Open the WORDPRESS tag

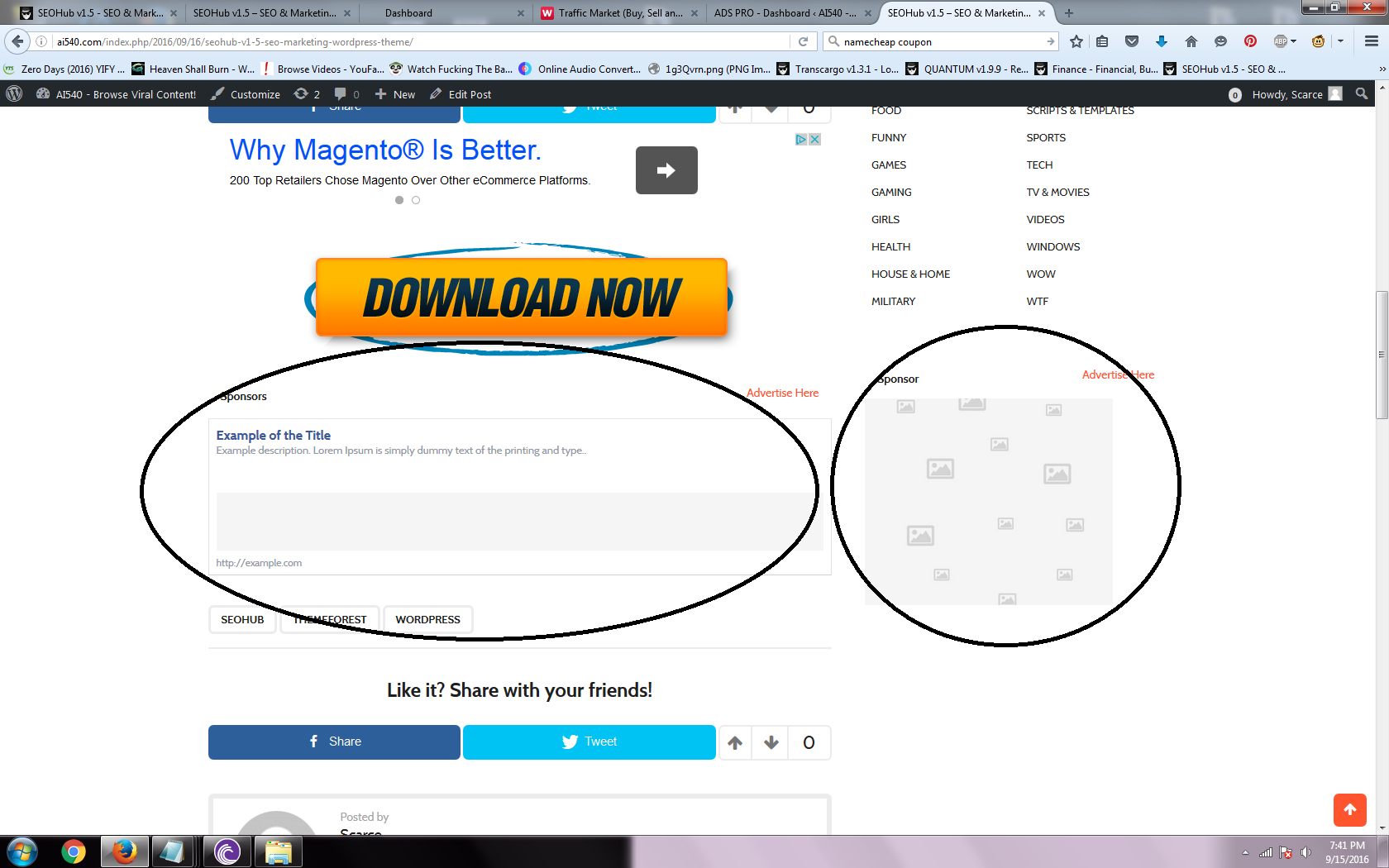coord(428,620)
